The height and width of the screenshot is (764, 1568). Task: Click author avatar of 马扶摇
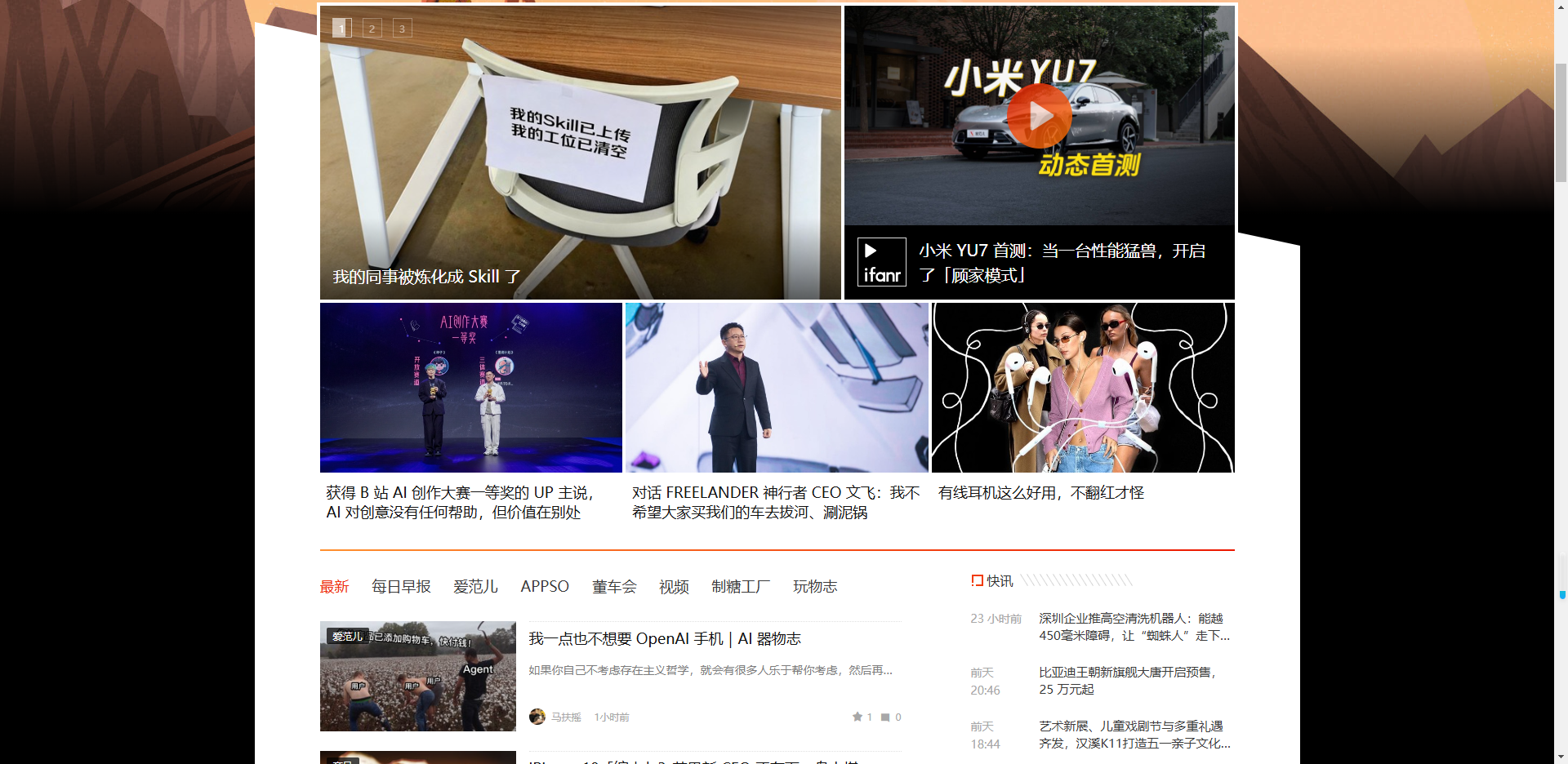point(537,717)
